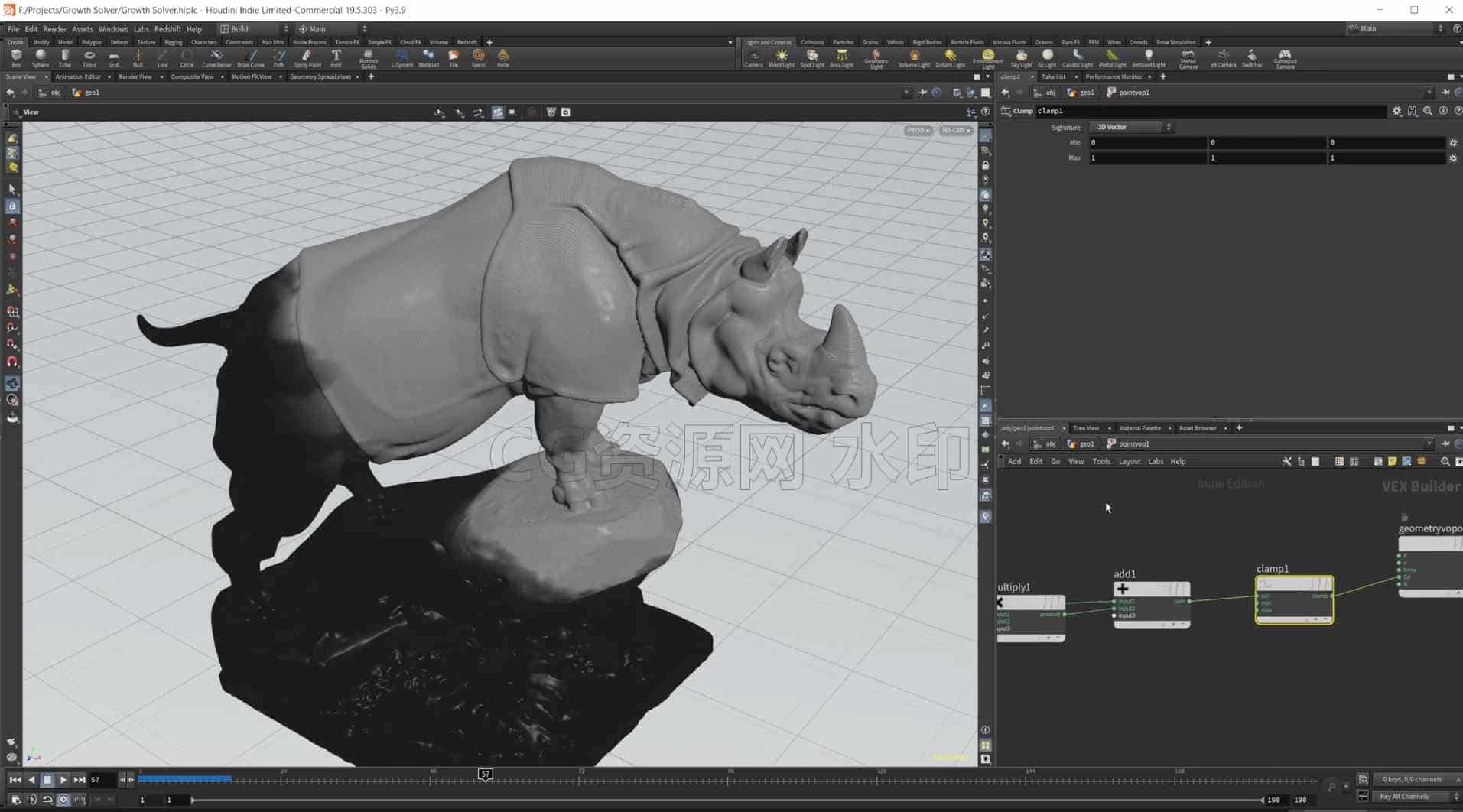This screenshot has height=812, width=1463.
Task: Add a Point Light from shelf
Action: tap(781, 58)
